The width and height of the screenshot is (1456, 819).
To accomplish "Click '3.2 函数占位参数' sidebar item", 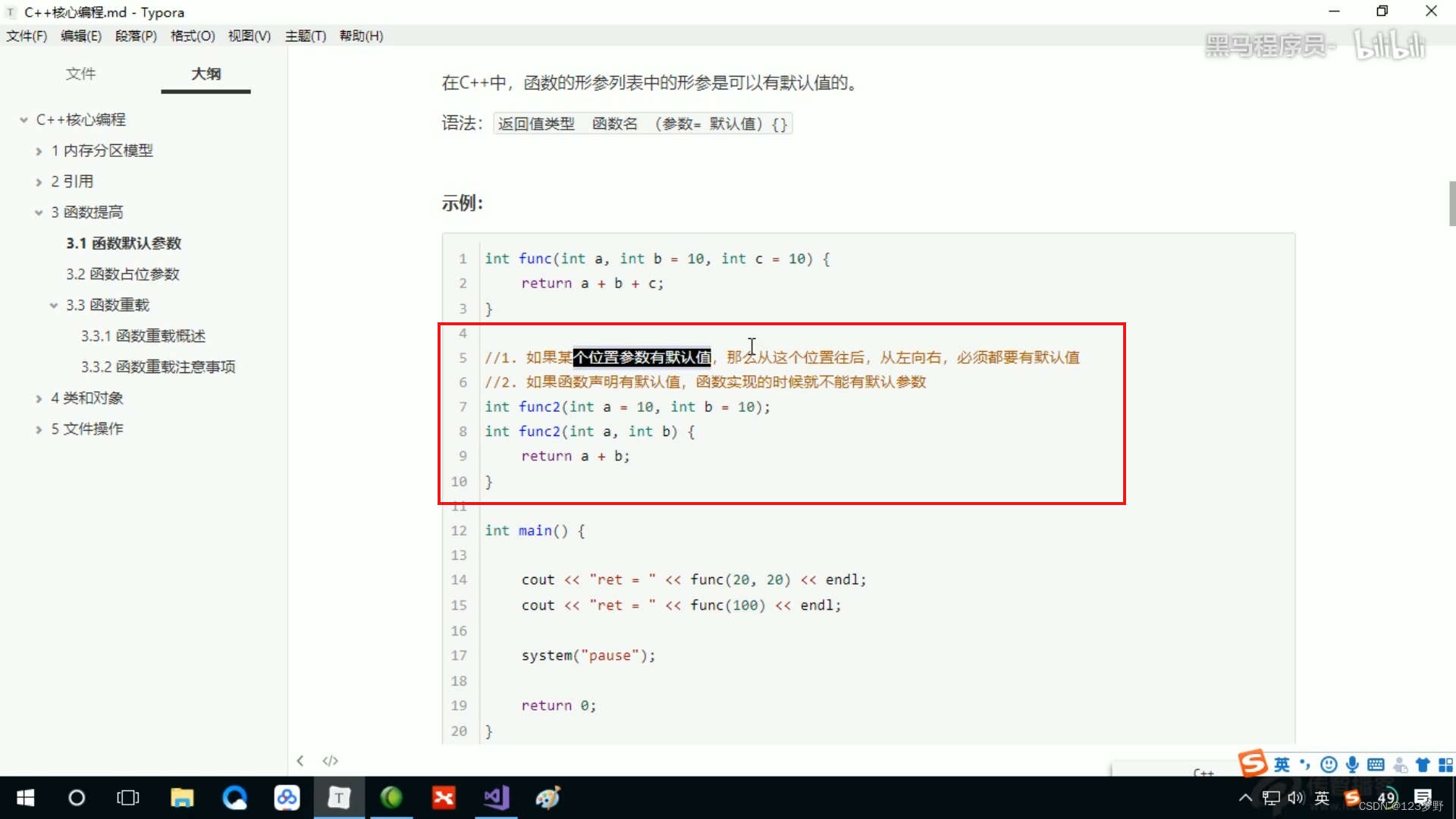I will pyautogui.click(x=121, y=273).
